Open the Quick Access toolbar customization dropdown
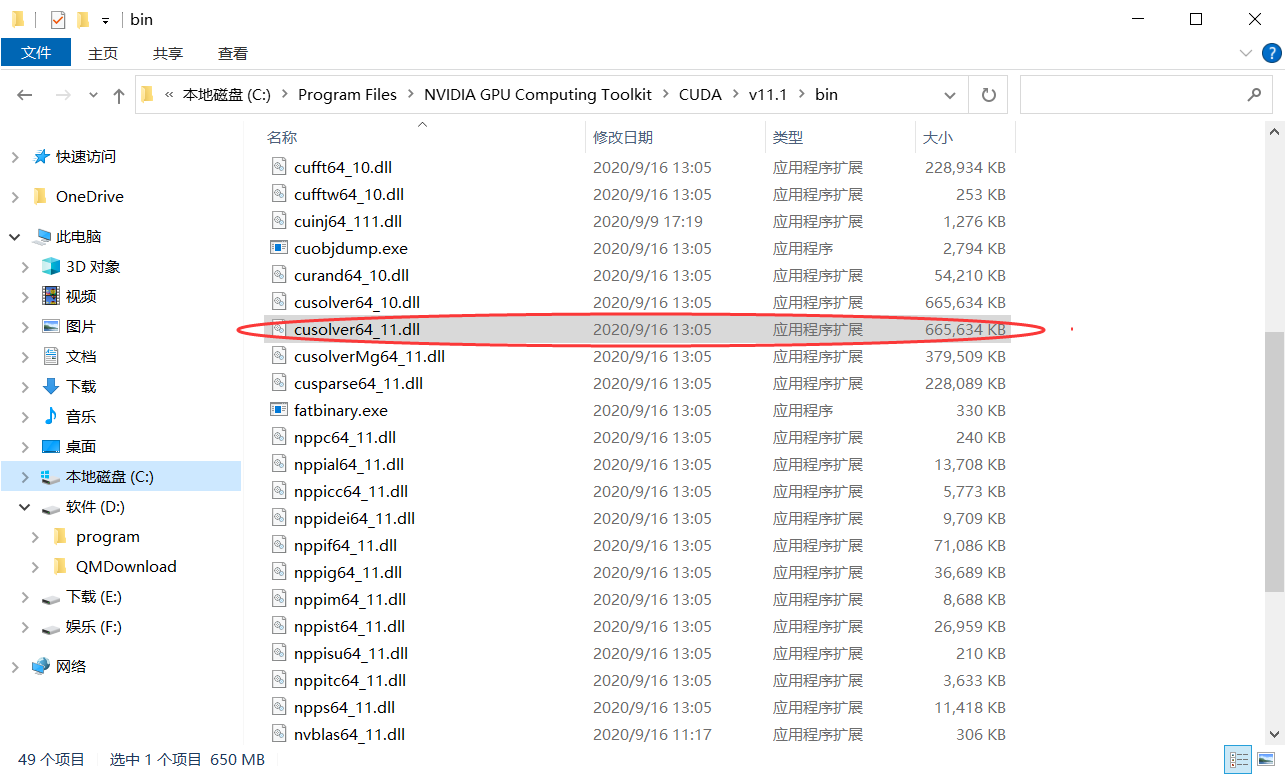 click(105, 19)
